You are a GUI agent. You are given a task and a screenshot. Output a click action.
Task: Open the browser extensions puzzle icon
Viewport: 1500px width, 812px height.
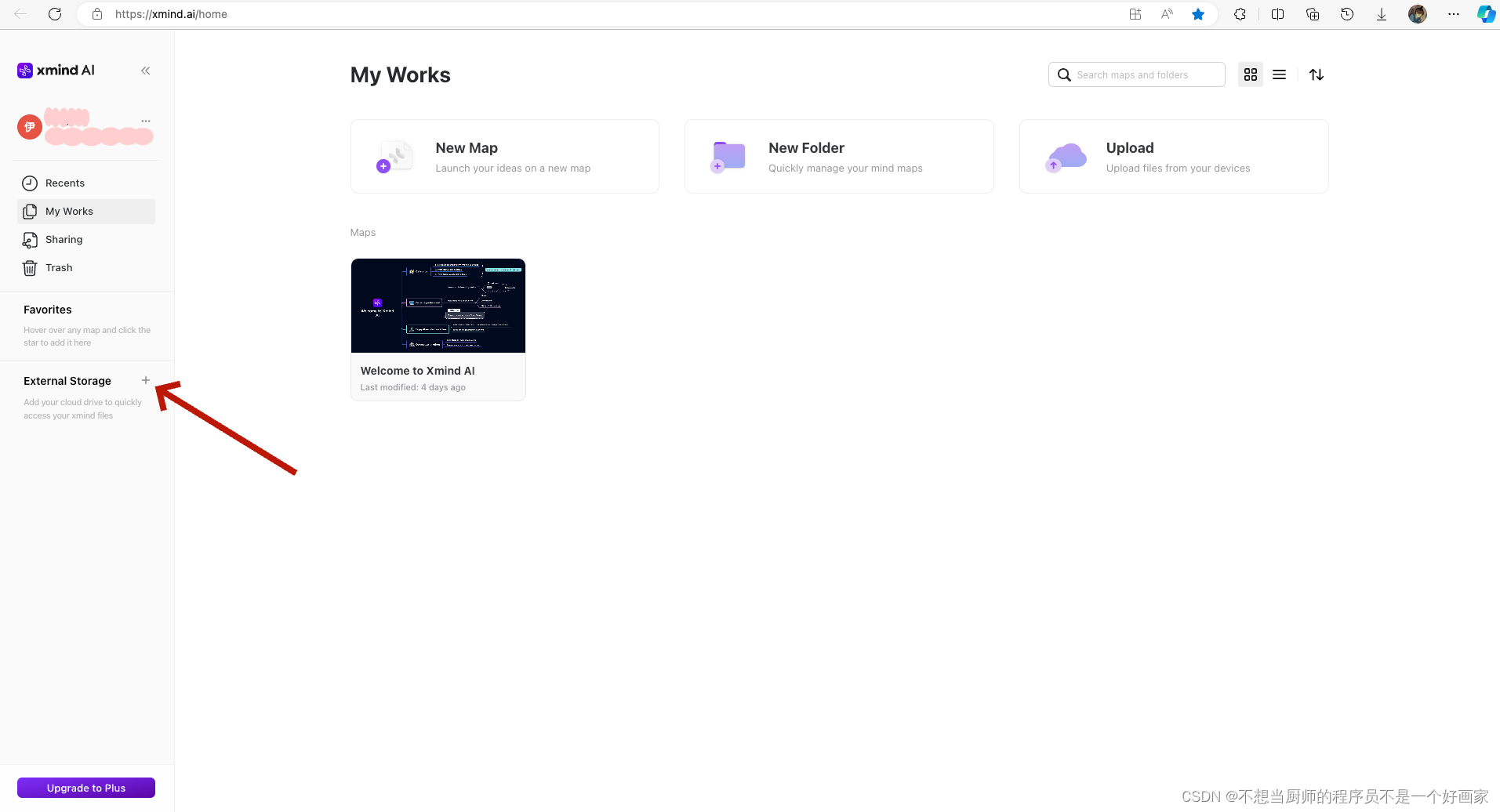coord(1240,14)
